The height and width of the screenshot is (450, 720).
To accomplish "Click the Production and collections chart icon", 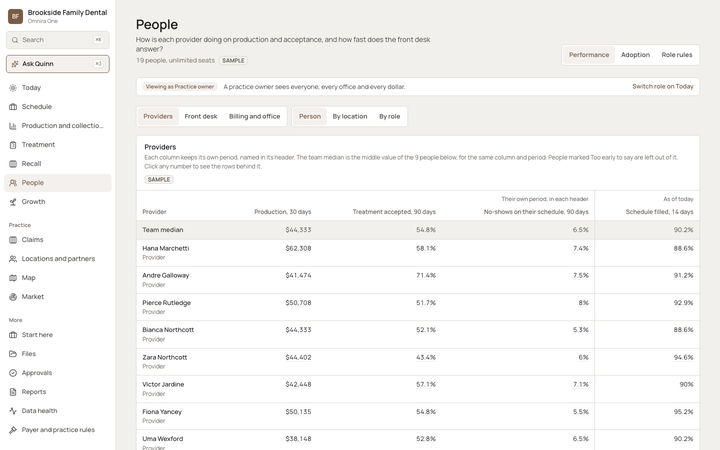I will (x=13, y=126).
